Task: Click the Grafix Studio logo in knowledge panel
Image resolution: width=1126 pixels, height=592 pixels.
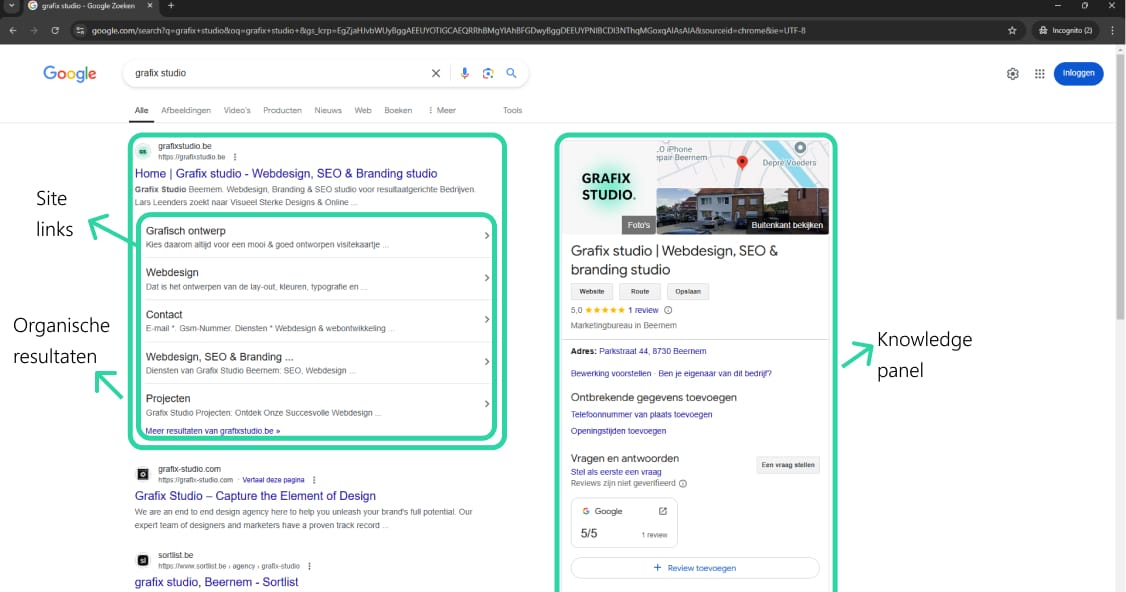Action: (x=608, y=186)
